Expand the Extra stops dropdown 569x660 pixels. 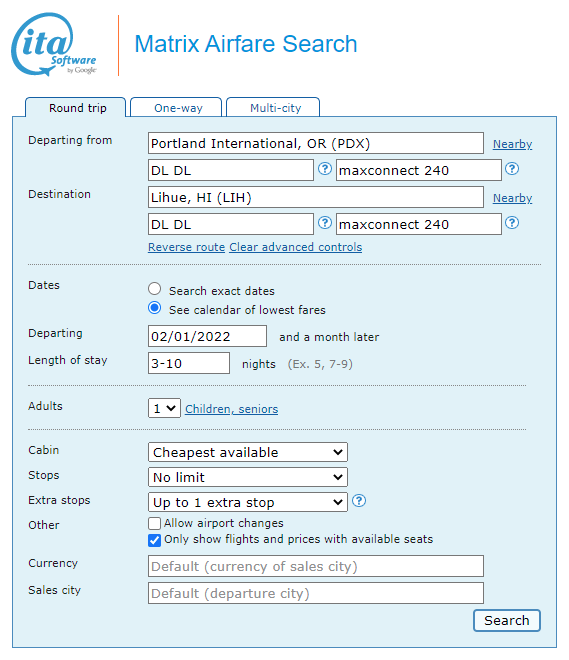coord(247,502)
